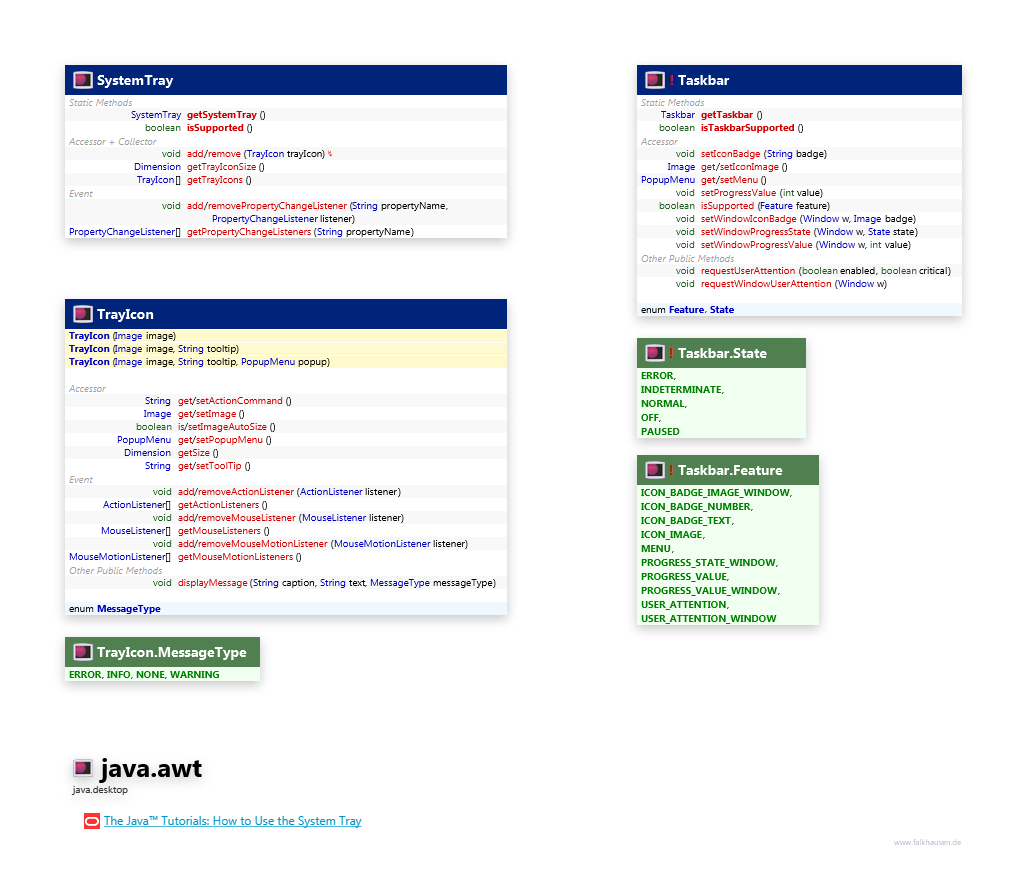The height and width of the screenshot is (888, 1018).
Task: Click the isSupported method in SystemTray
Action: 216,128
